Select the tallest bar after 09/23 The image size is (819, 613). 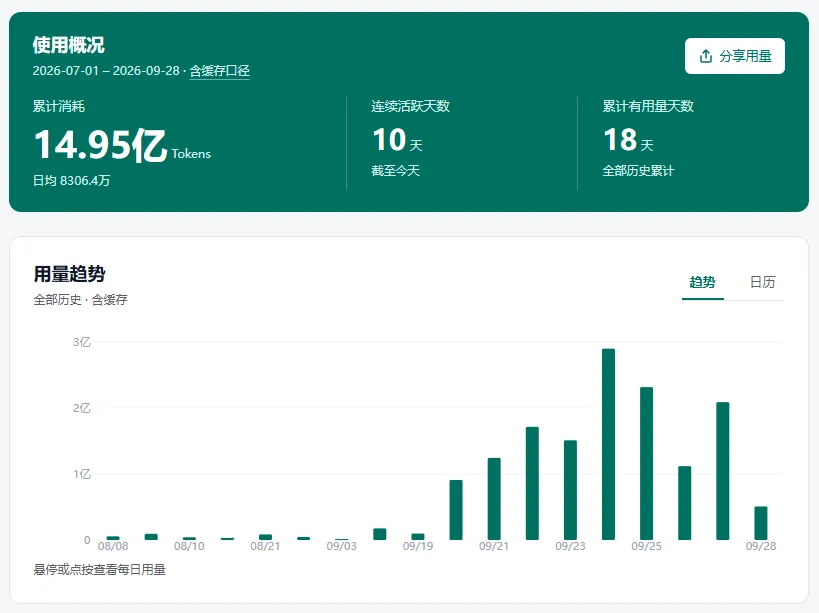click(x=608, y=444)
